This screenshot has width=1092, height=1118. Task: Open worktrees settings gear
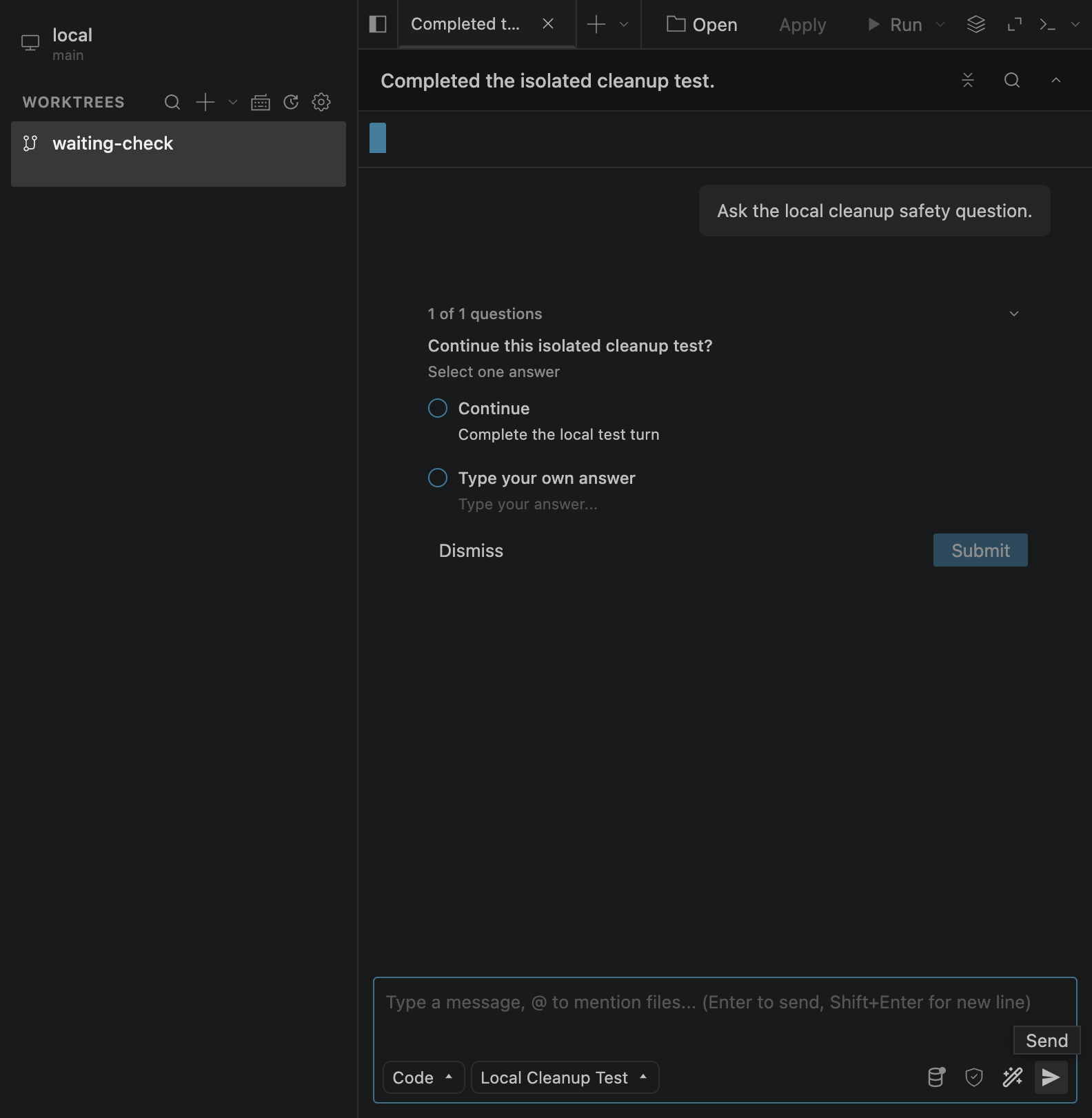click(x=321, y=102)
